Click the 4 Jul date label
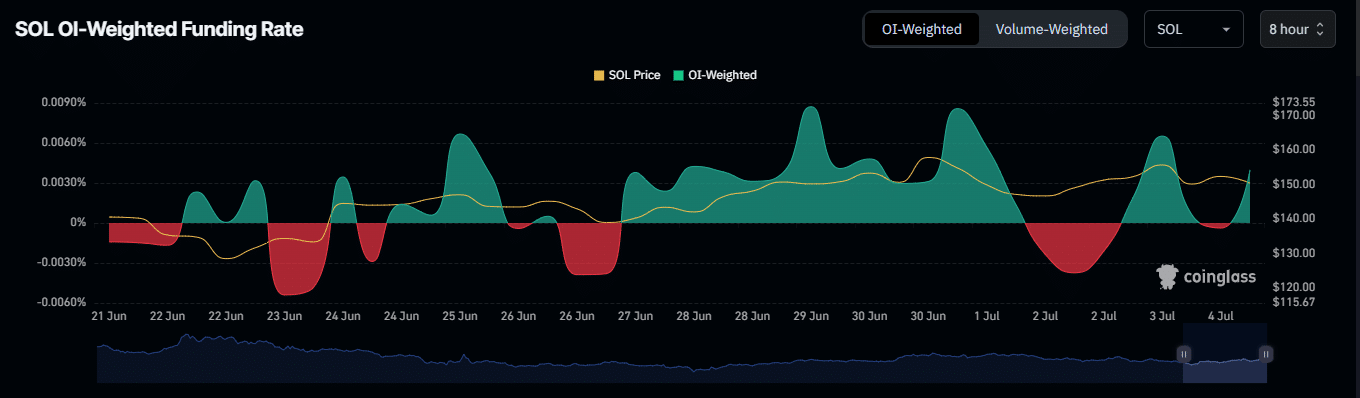This screenshot has width=1360, height=398. pyautogui.click(x=1220, y=316)
